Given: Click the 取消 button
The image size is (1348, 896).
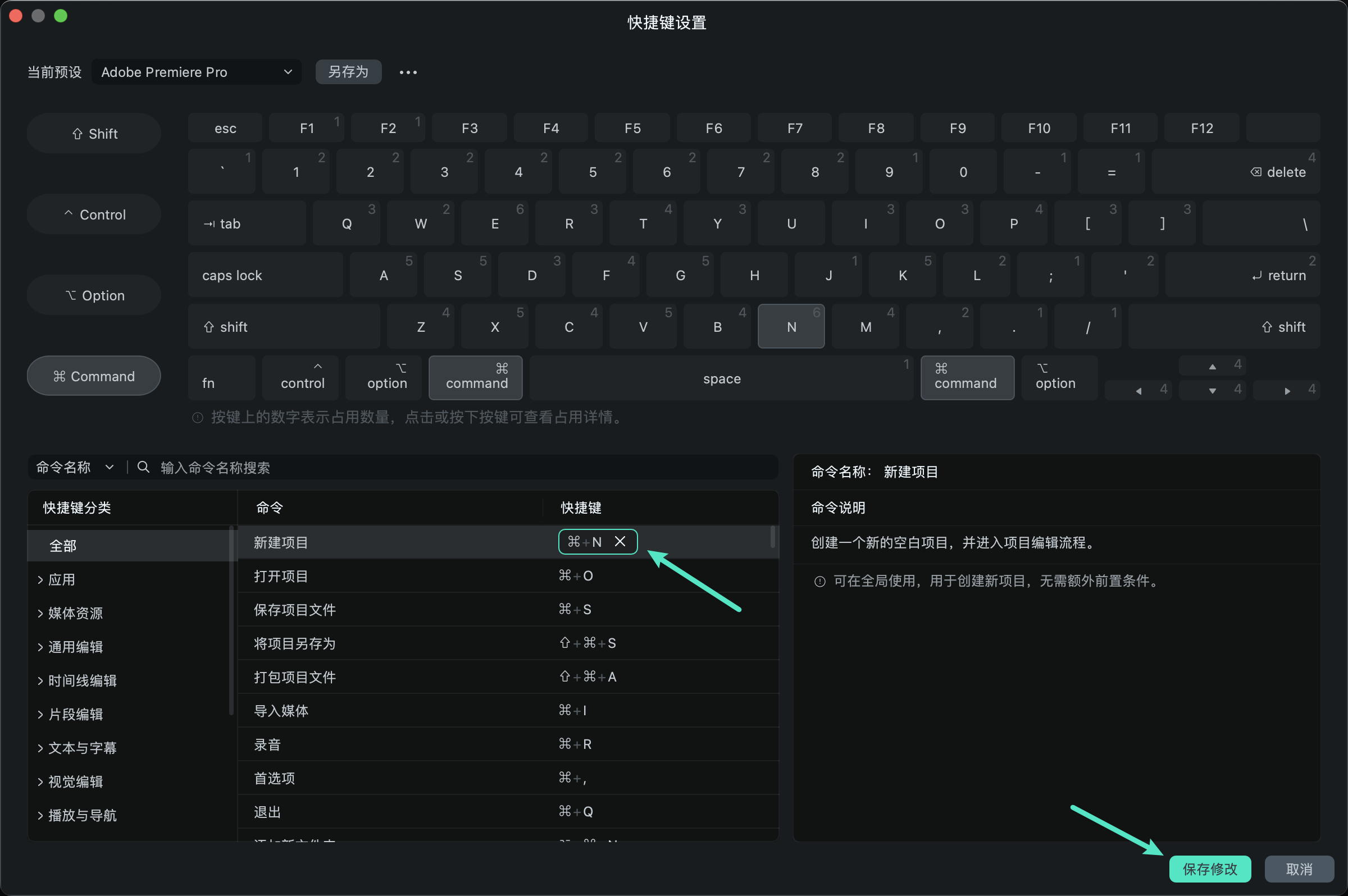Looking at the screenshot, I should [x=1299, y=869].
